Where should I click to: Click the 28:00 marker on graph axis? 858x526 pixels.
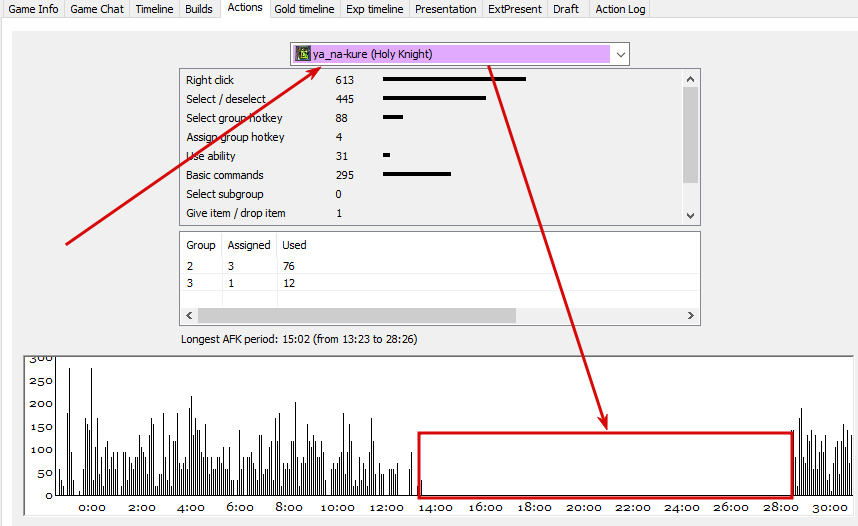(781, 508)
